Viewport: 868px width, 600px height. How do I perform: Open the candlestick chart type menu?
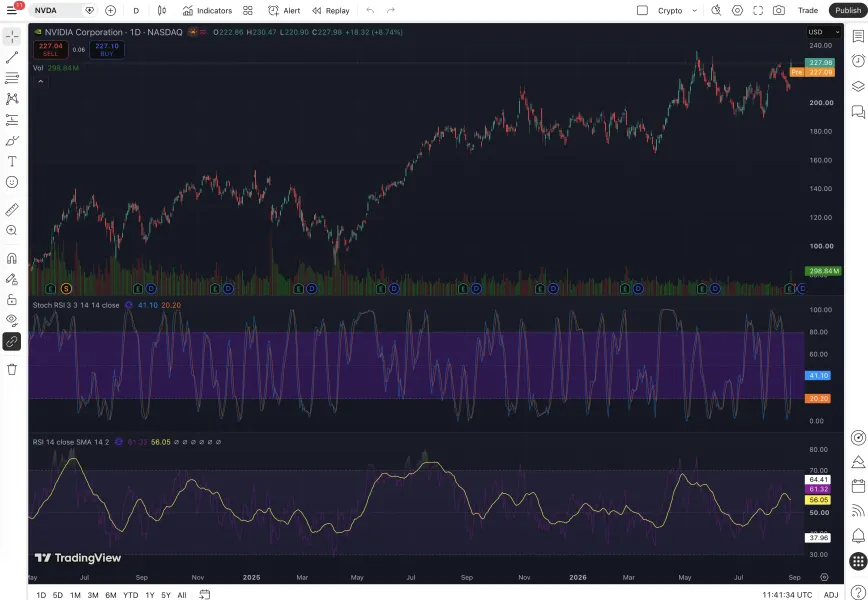[x=162, y=10]
